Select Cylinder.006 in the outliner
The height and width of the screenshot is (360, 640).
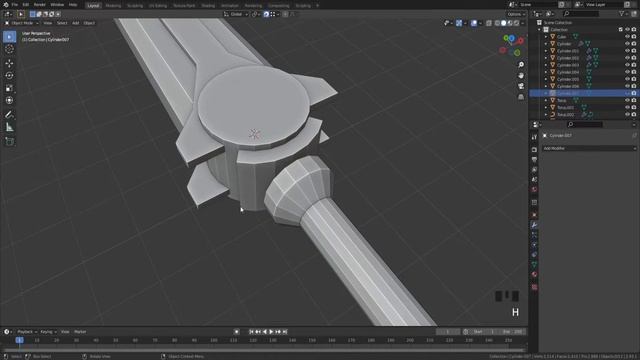point(568,86)
